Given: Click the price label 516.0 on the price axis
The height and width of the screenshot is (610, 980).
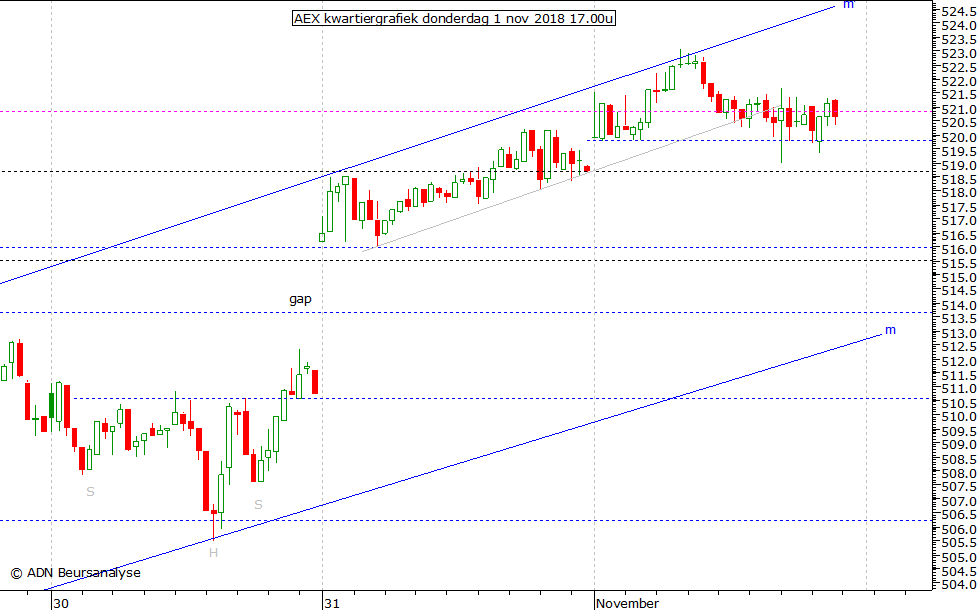Looking at the screenshot, I should [x=959, y=249].
